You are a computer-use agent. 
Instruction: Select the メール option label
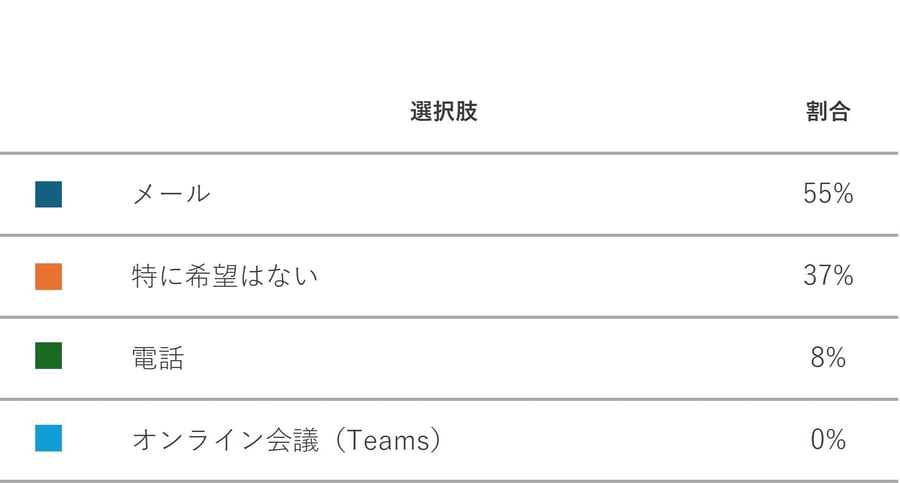click(x=171, y=194)
